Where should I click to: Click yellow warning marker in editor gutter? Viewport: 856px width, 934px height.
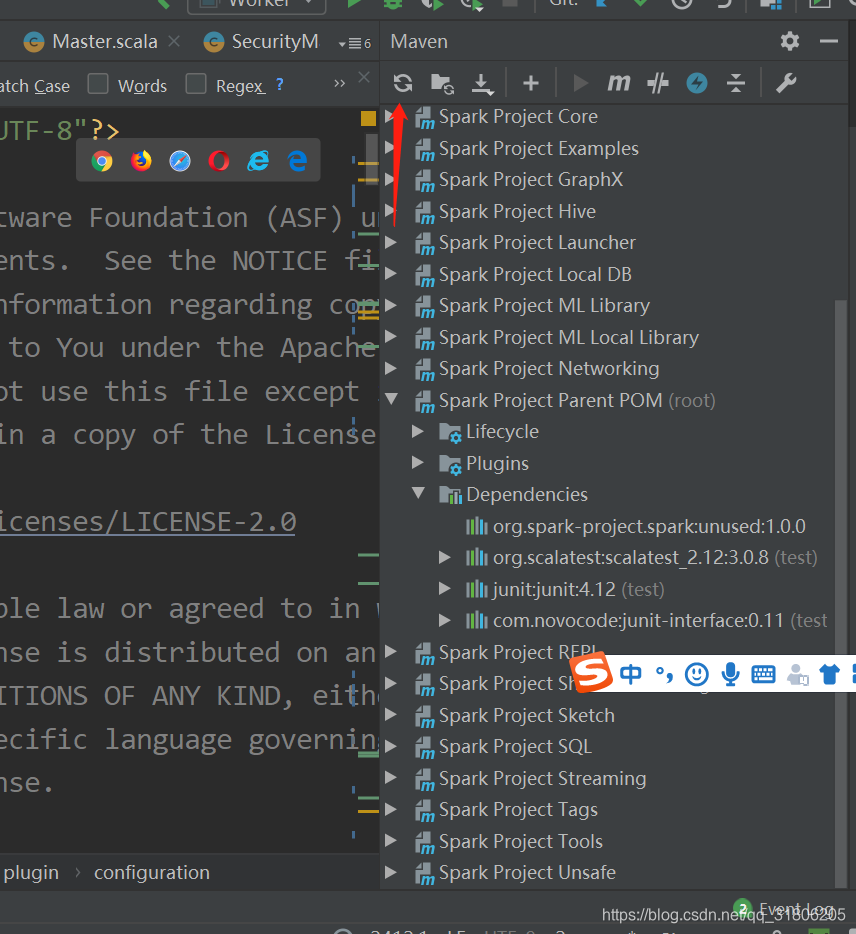pos(368,118)
